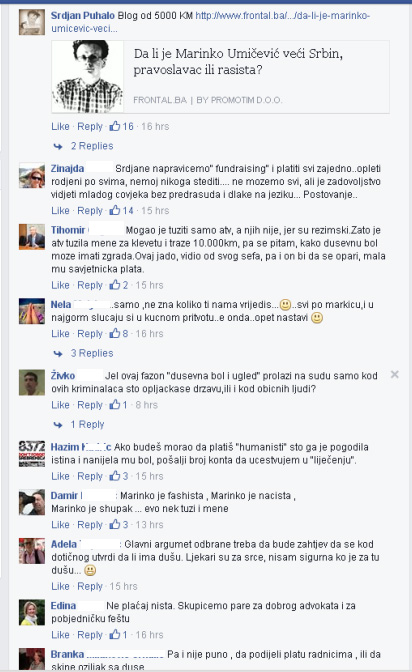Click thumbs-up icon showing 8 on Nela's comment
Screen dimensions: 412x672
114,333
